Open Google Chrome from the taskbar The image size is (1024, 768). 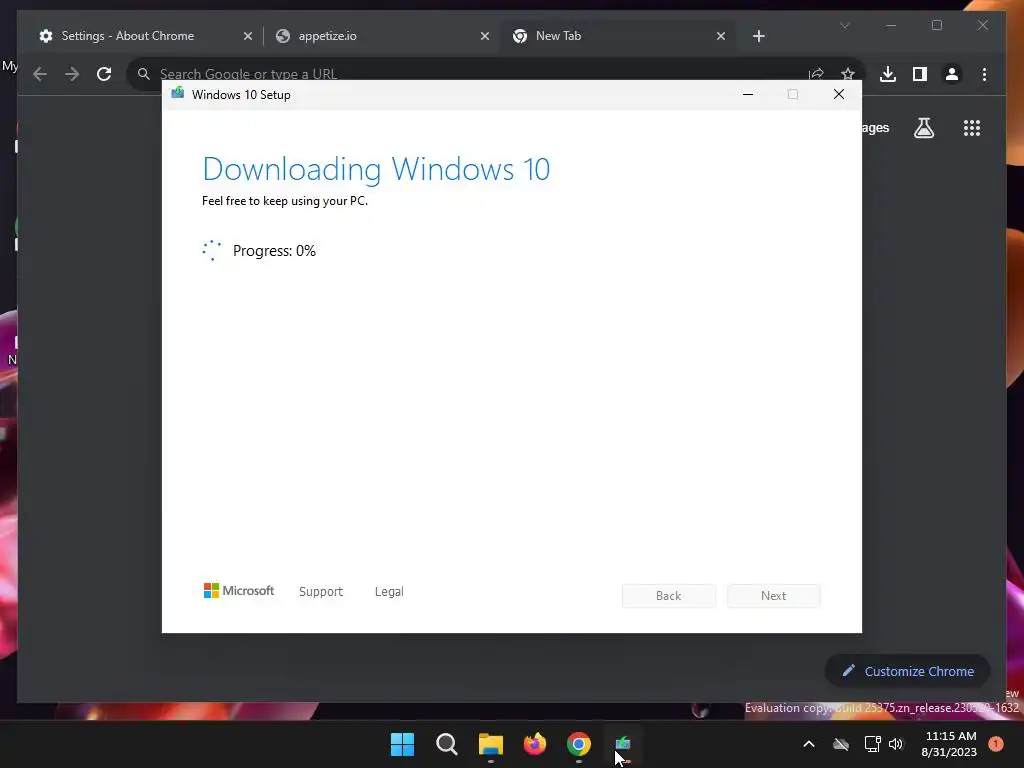(x=579, y=744)
